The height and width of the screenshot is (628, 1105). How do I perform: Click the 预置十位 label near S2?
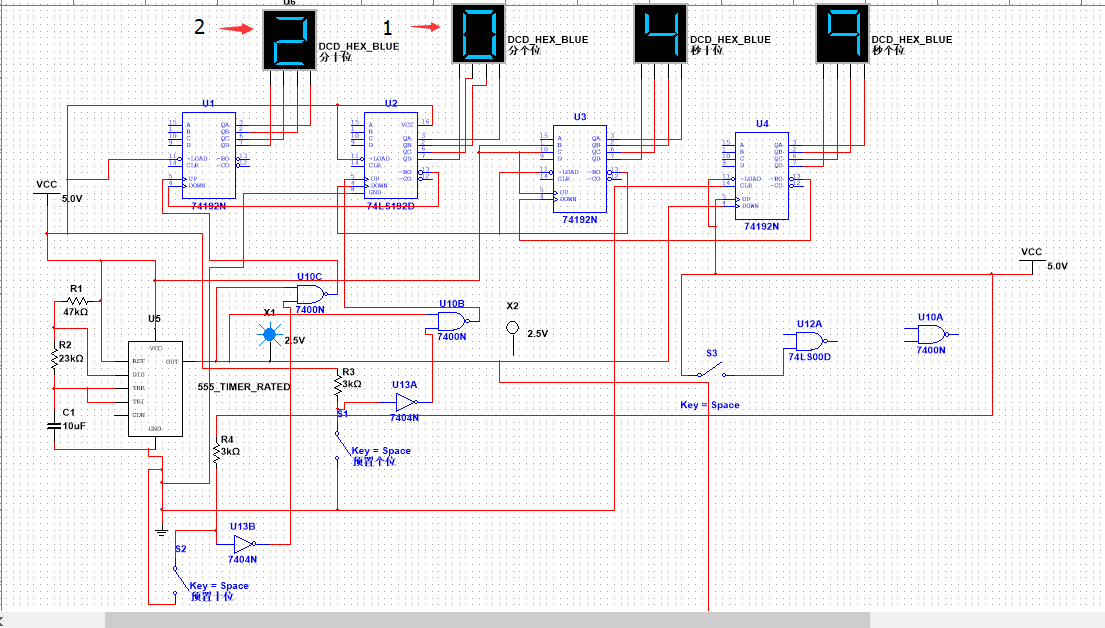pyautogui.click(x=212, y=597)
